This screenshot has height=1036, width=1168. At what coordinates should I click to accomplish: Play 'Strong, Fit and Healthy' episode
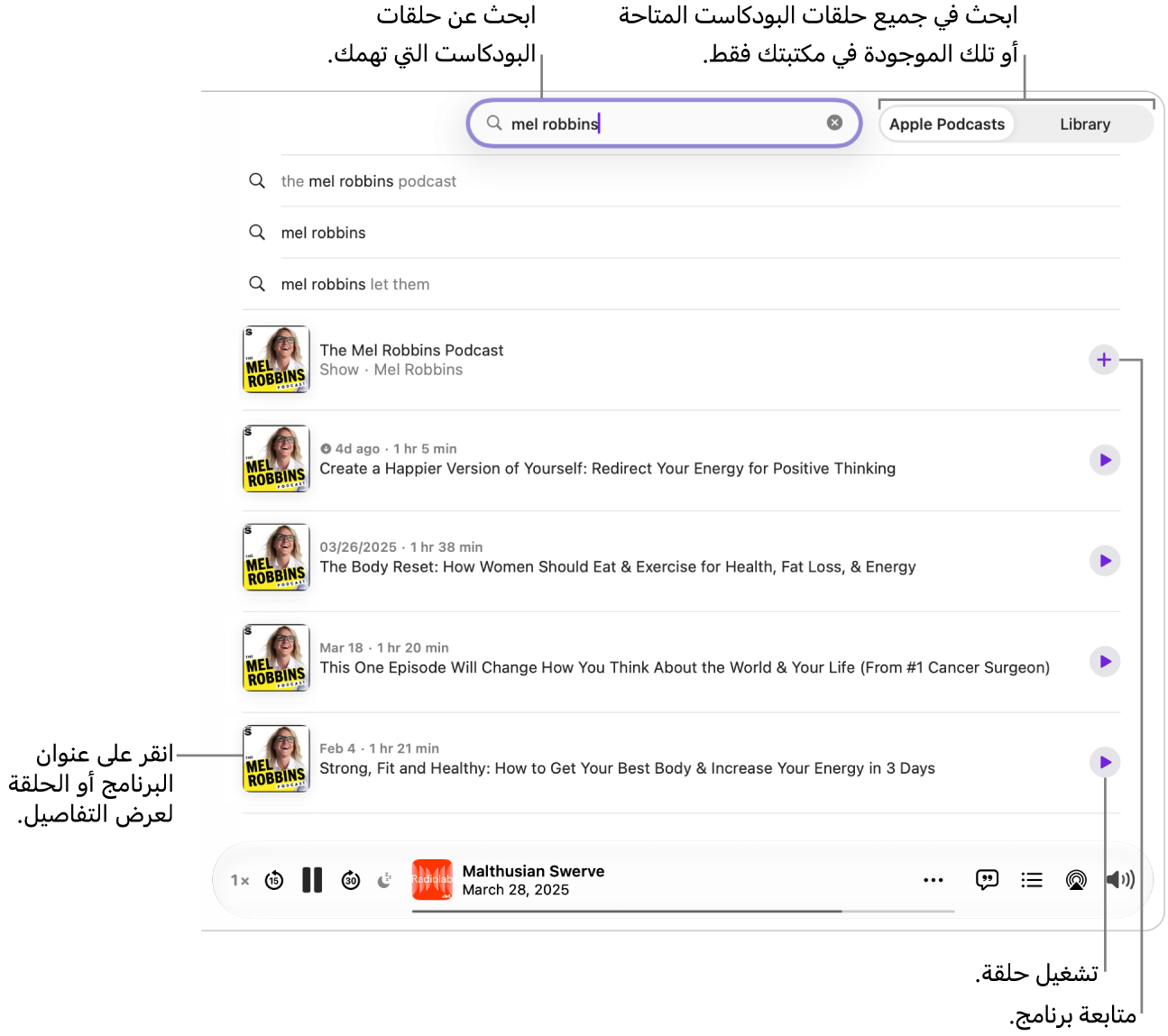[x=1104, y=762]
